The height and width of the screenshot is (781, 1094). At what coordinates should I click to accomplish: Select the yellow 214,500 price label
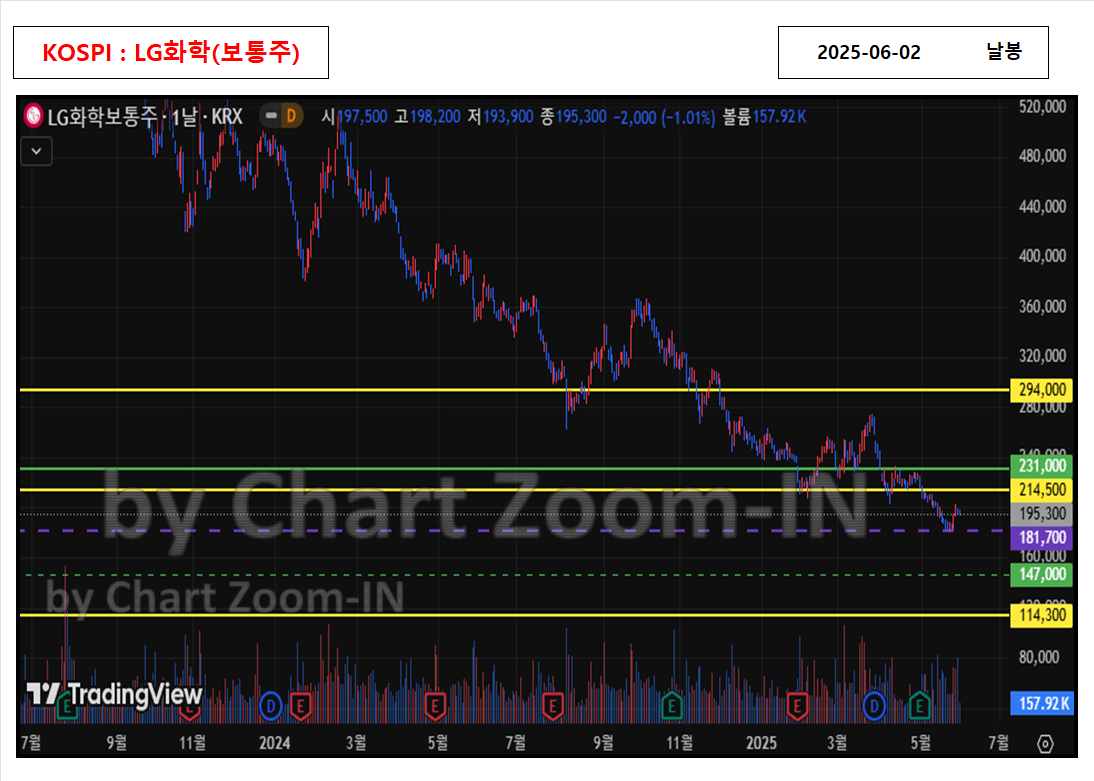point(1042,489)
